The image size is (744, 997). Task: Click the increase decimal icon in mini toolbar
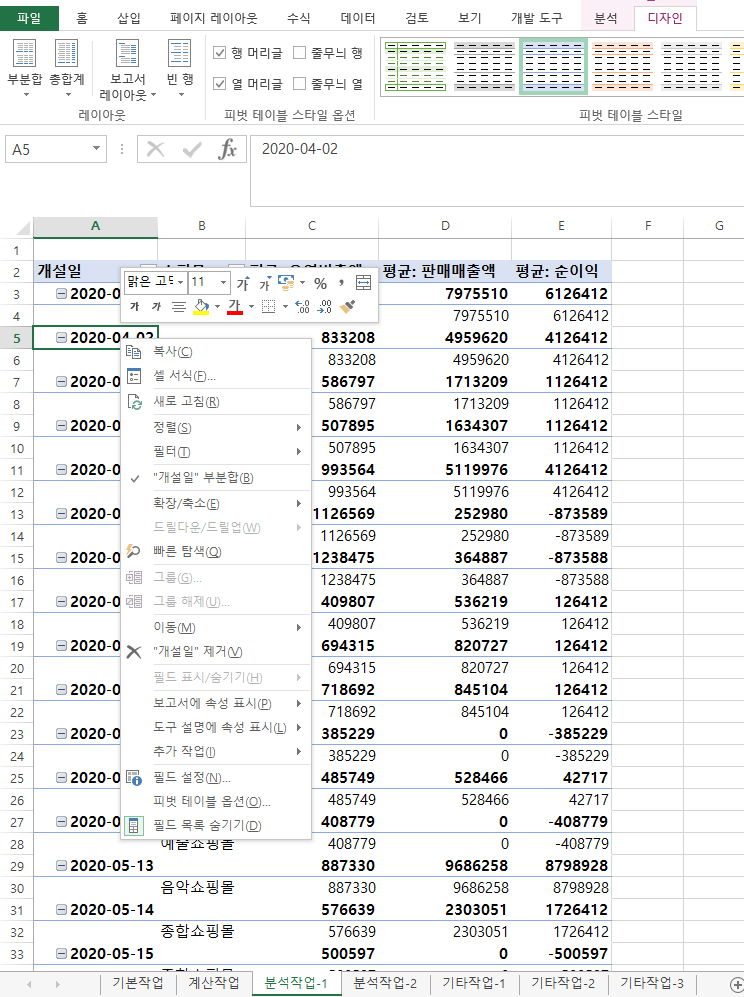pos(304,306)
